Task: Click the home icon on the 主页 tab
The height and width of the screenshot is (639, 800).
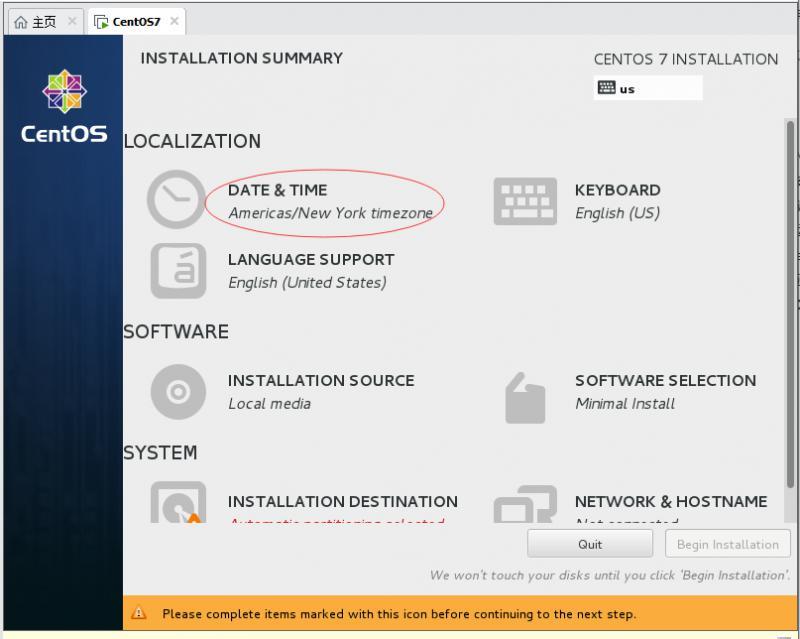Action: tap(20, 22)
